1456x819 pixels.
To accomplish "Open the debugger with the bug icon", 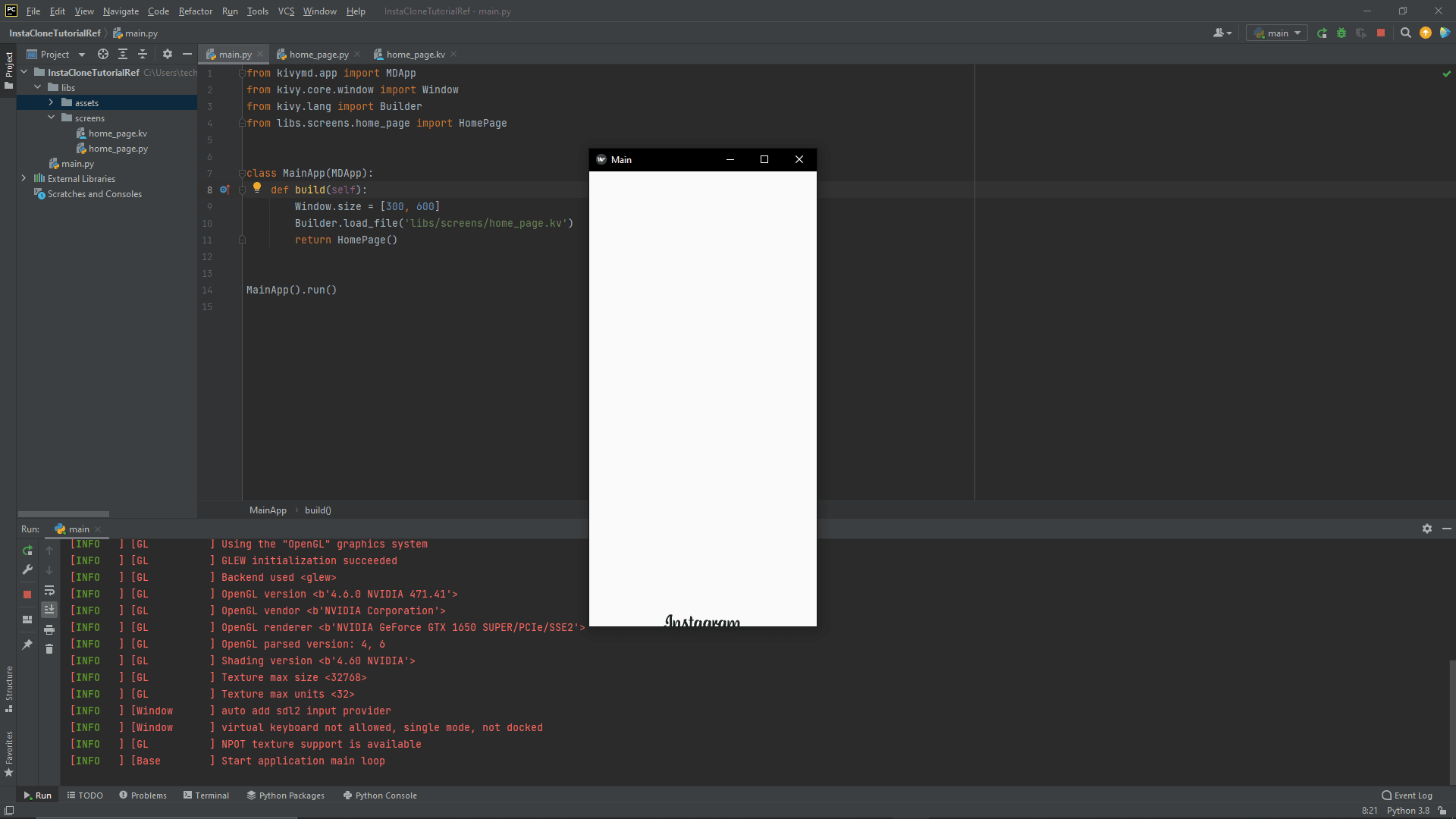I will 1341,33.
